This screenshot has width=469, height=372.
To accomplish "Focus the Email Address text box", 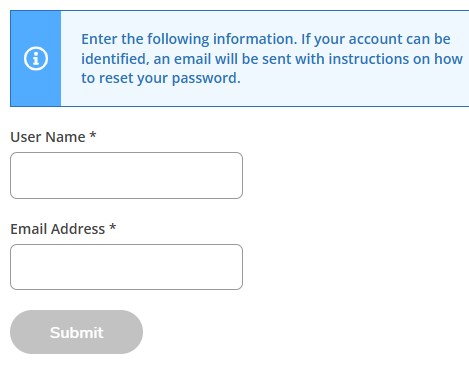I will click(x=126, y=267).
